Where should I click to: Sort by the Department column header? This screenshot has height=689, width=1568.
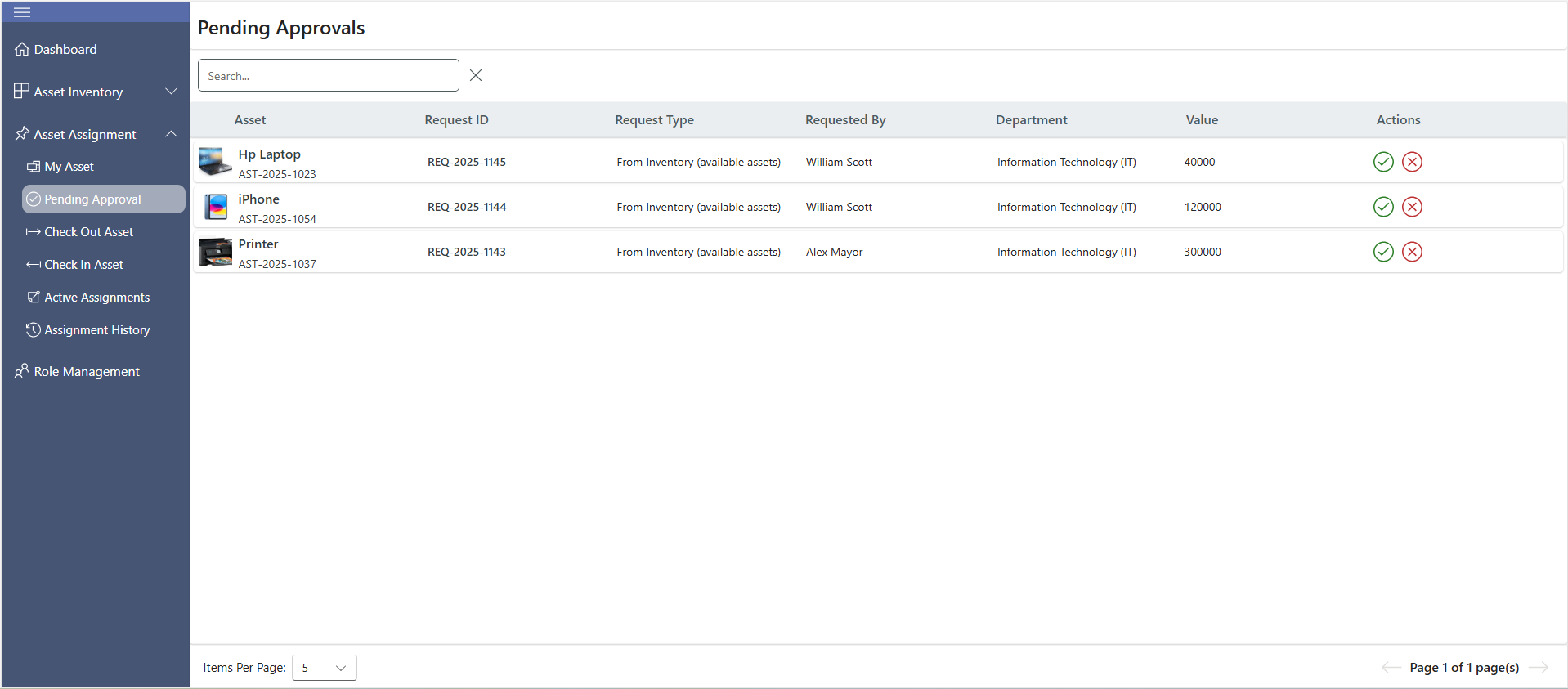point(1032,120)
